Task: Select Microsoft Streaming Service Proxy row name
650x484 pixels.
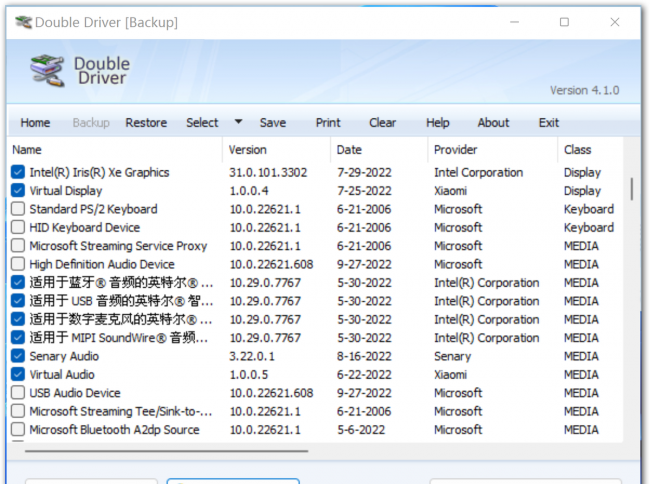Action: 118,246
